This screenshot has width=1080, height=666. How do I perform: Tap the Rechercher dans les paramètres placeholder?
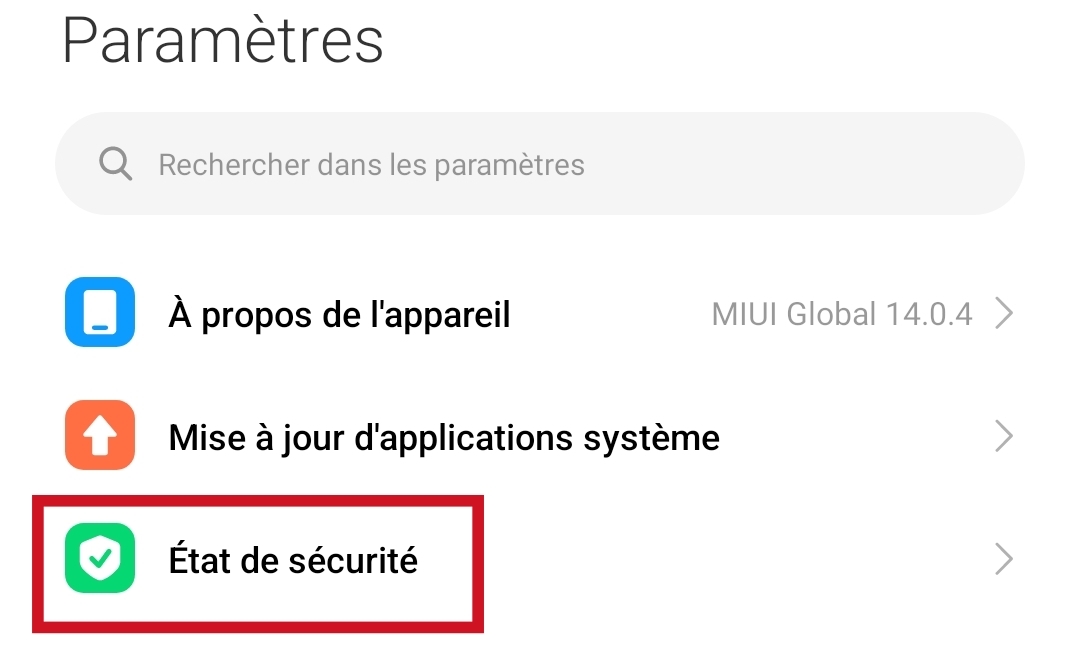[371, 165]
